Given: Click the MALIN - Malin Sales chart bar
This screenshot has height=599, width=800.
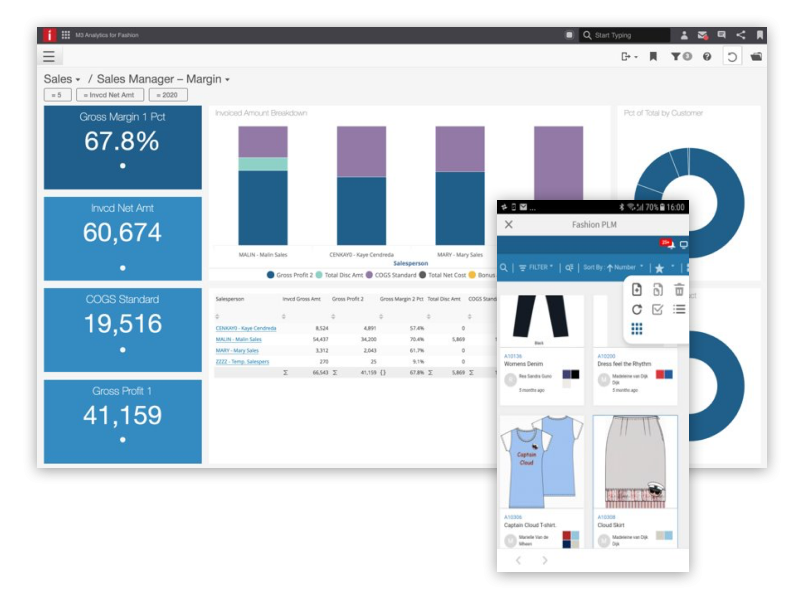Looking at the screenshot, I should click(263, 186).
